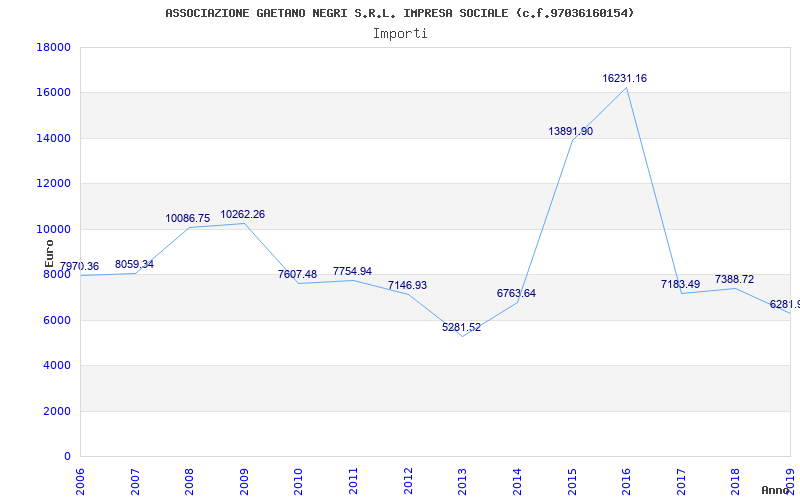The width and height of the screenshot is (800, 500).
Task: Select data label 8059.34
Action: (134, 264)
